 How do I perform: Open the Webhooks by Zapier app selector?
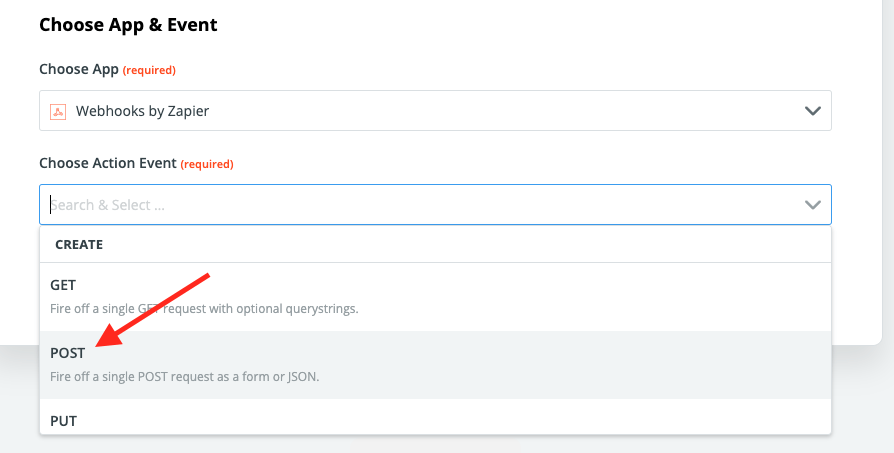[435, 111]
